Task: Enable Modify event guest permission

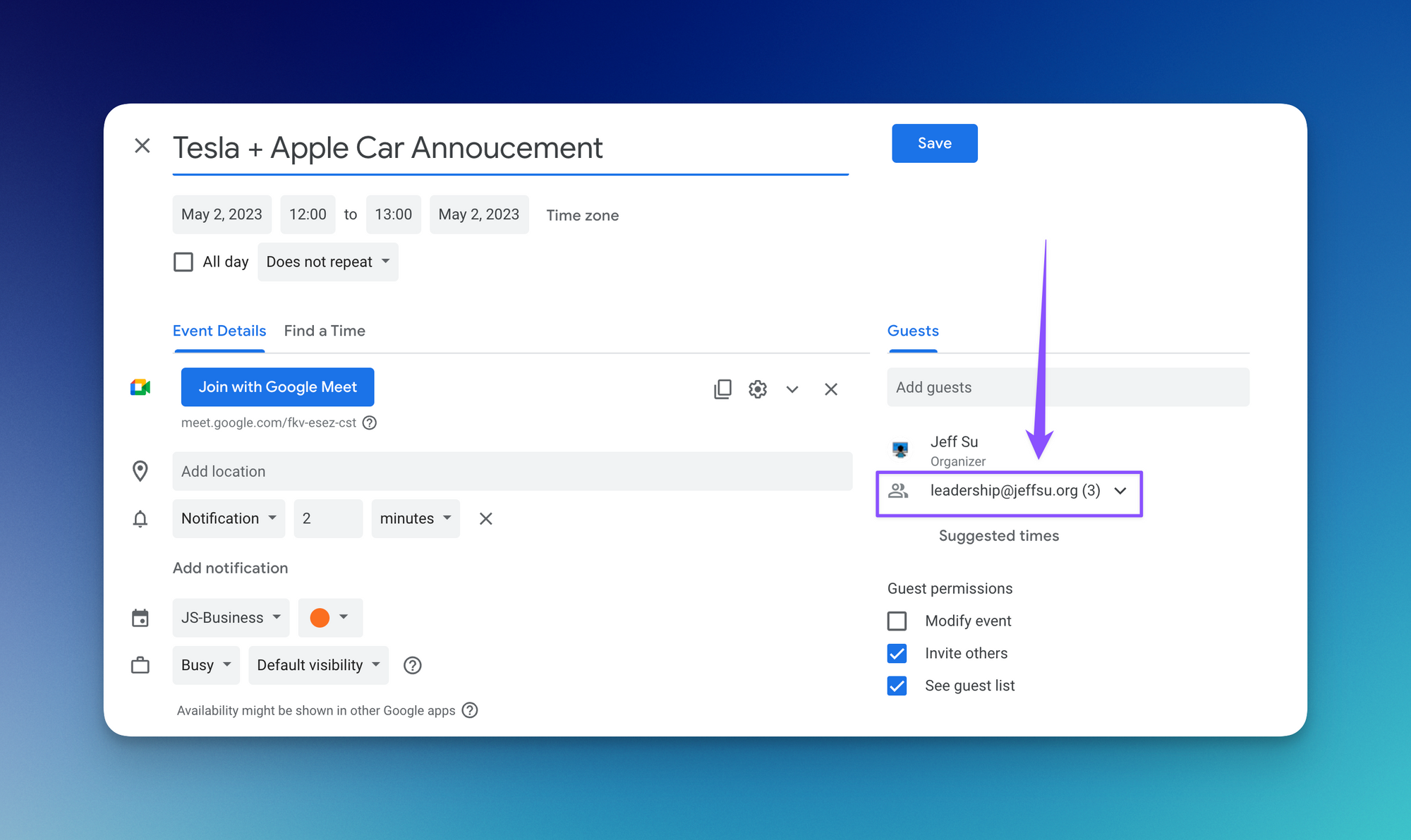Action: [897, 621]
